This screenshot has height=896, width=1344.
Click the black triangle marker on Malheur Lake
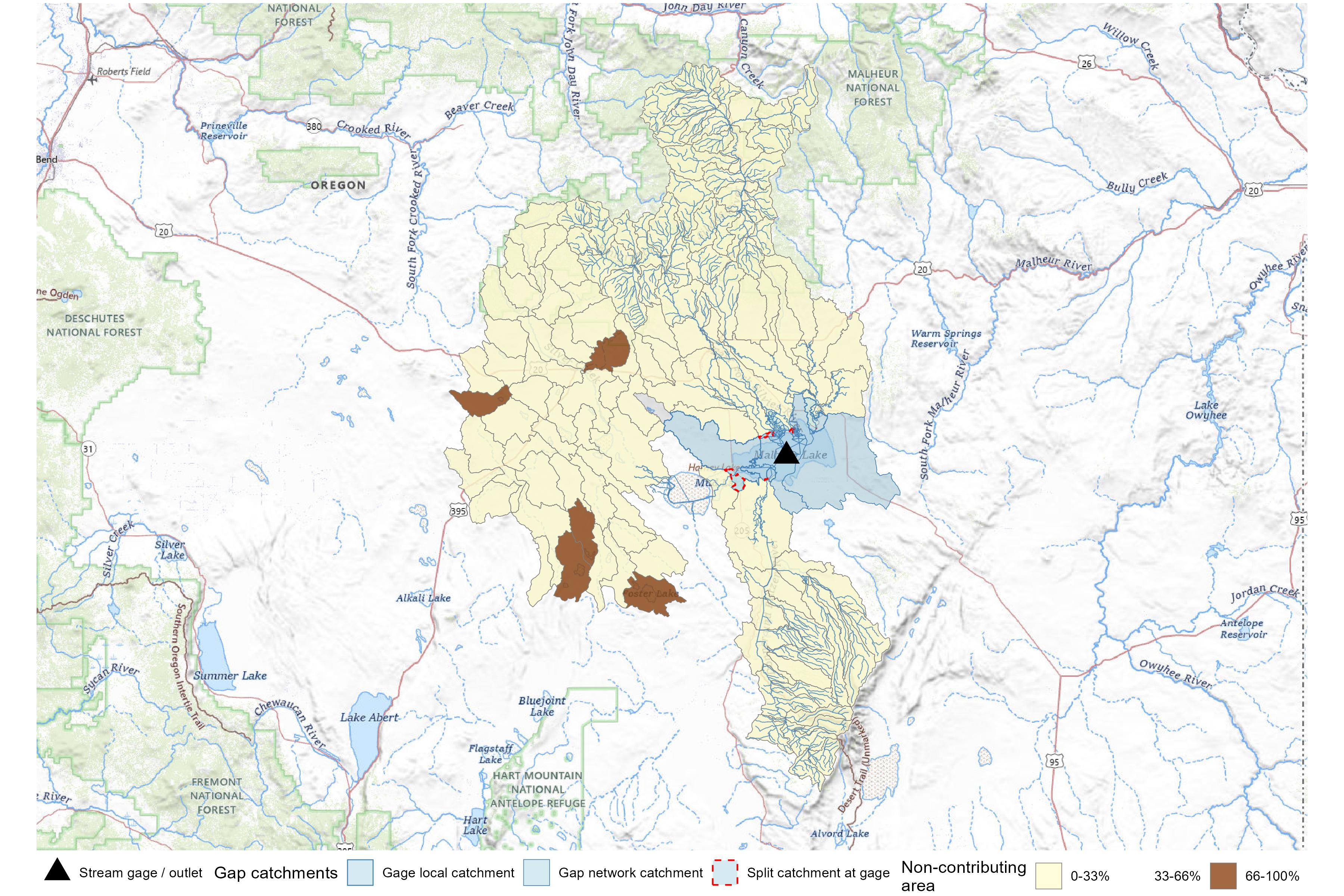click(x=786, y=454)
